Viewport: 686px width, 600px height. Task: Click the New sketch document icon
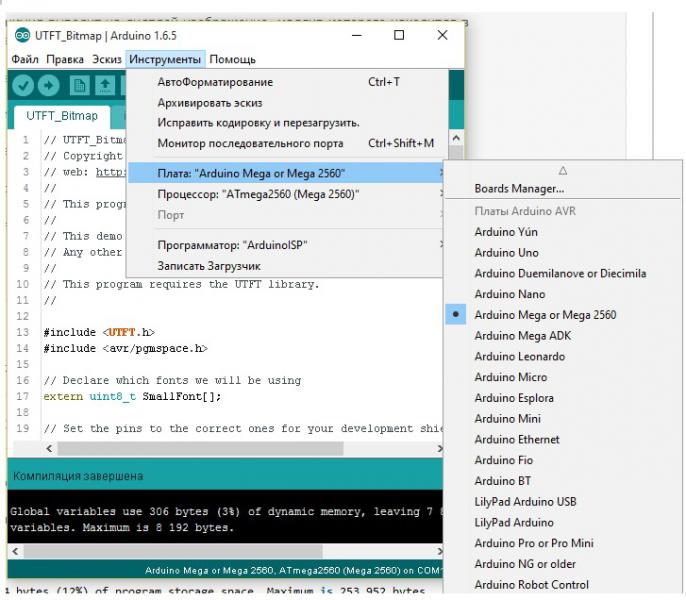79,85
